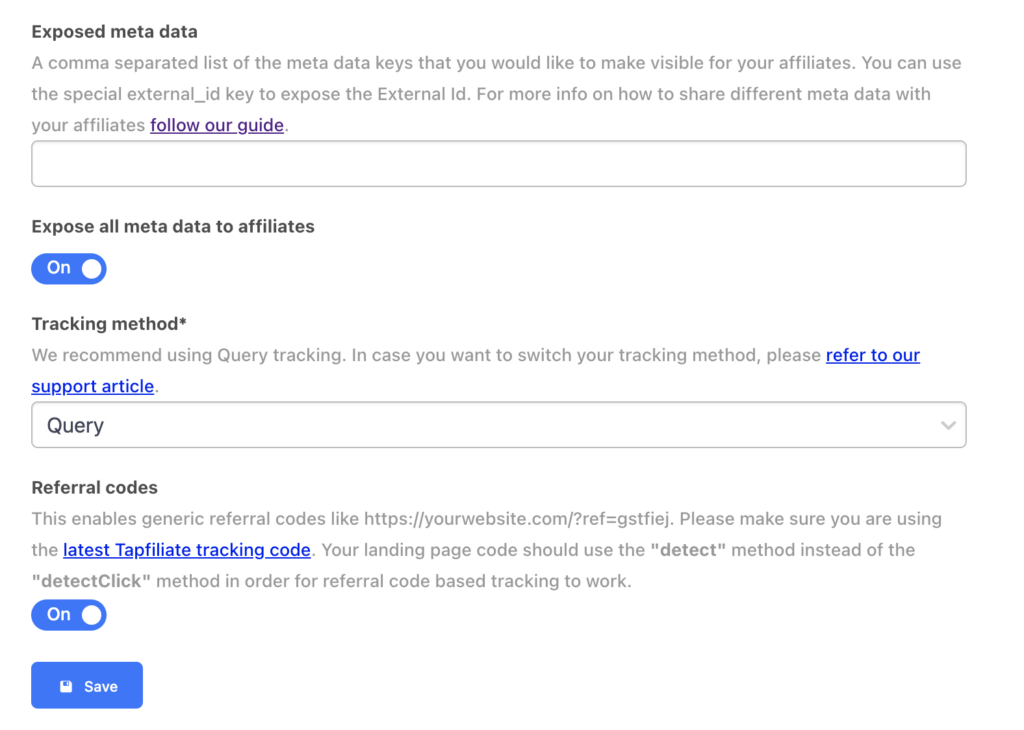Click the floppy disk icon on Save
Screen dimensions: 1024x730
66,686
